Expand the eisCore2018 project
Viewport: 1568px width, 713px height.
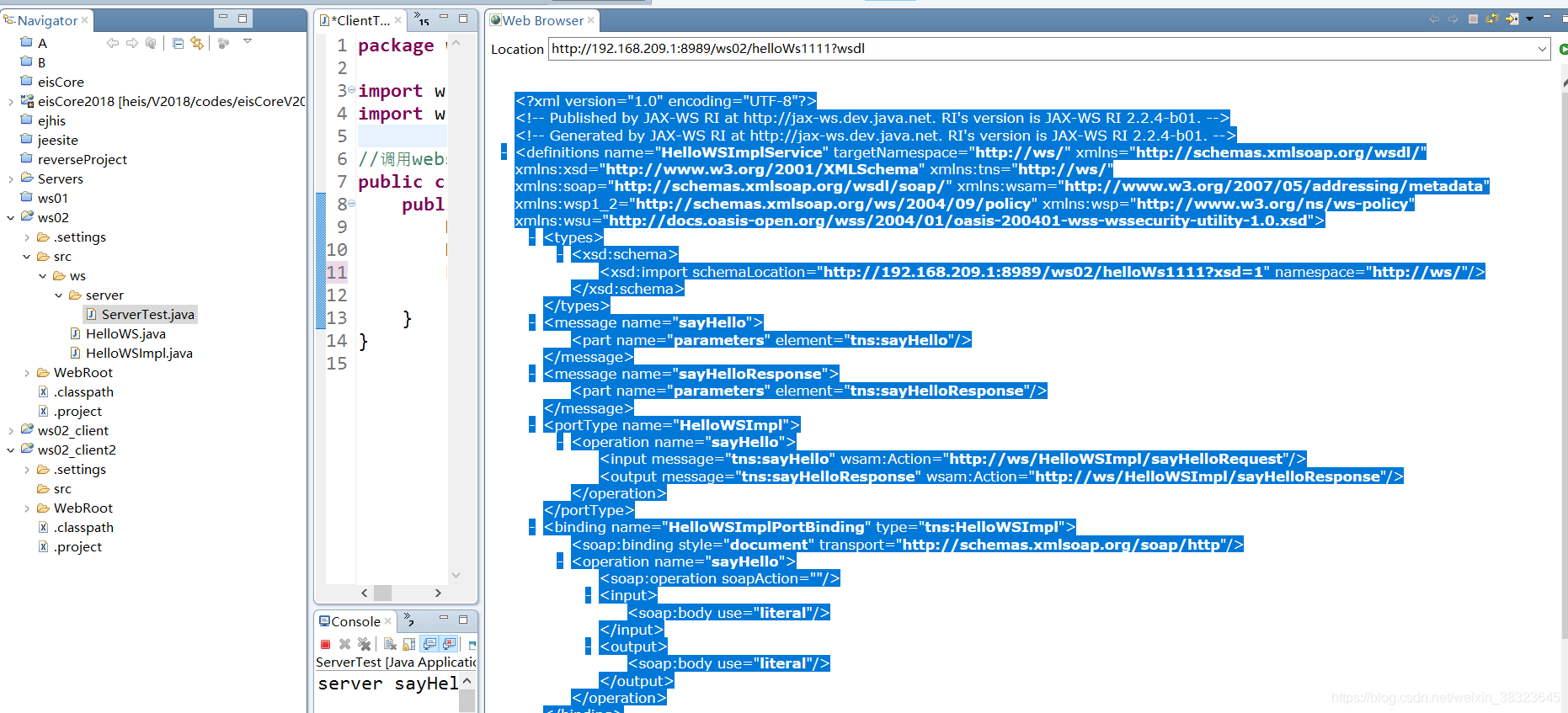point(11,101)
